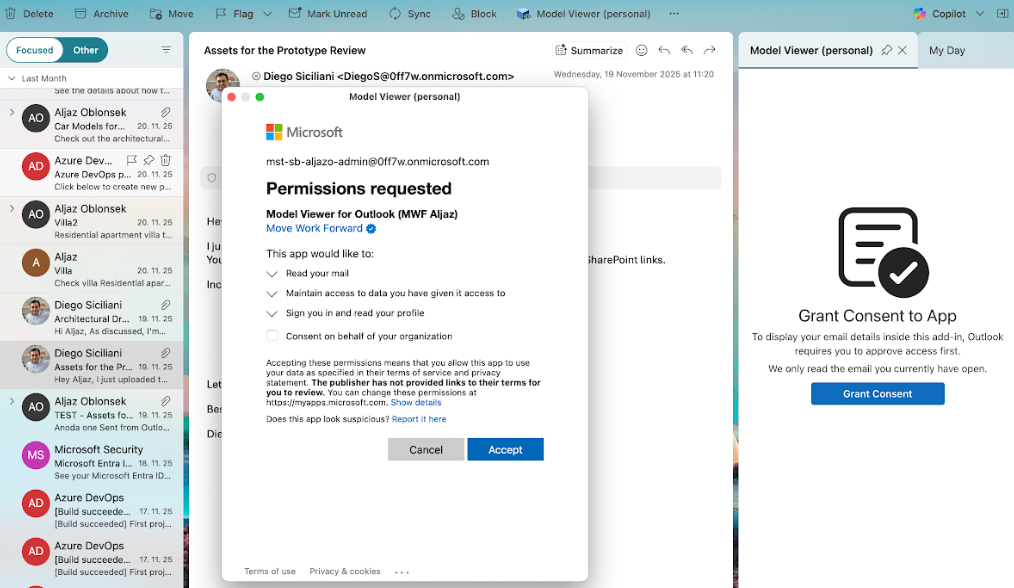Pin the Azure DevOps message in list
The image size is (1014, 588).
pyautogui.click(x=149, y=160)
